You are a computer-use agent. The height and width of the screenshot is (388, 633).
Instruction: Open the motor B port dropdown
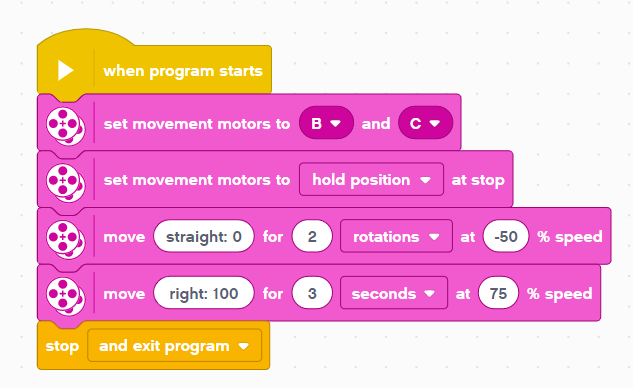pos(326,123)
